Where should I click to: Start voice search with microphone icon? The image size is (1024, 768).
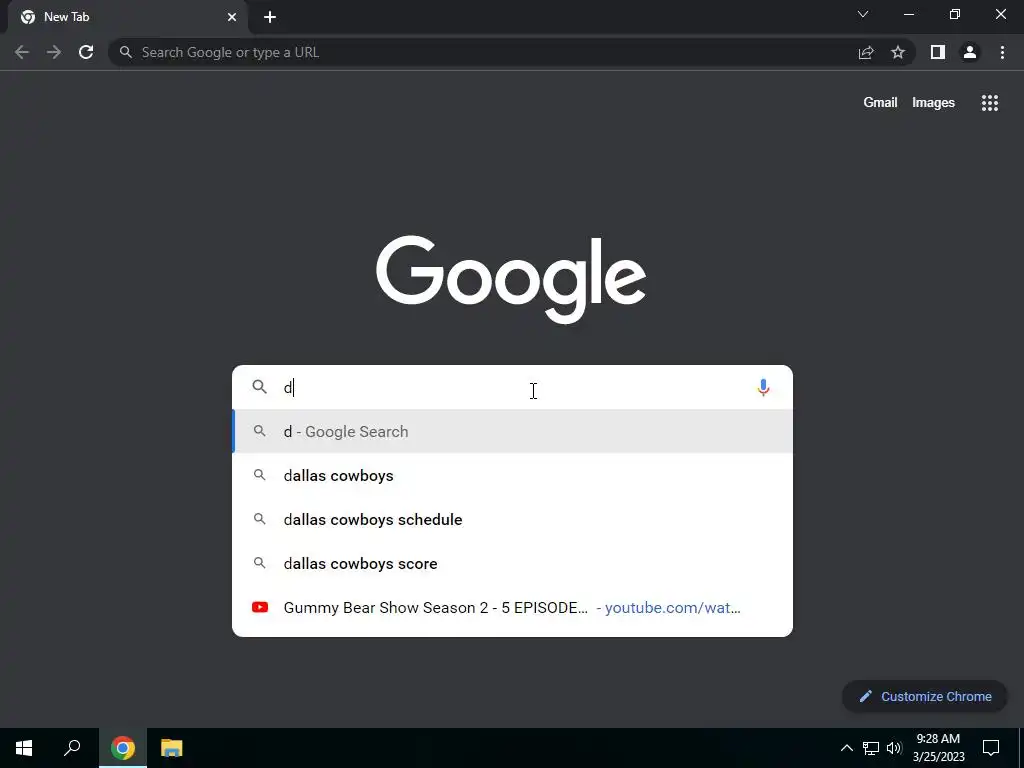pyautogui.click(x=763, y=387)
